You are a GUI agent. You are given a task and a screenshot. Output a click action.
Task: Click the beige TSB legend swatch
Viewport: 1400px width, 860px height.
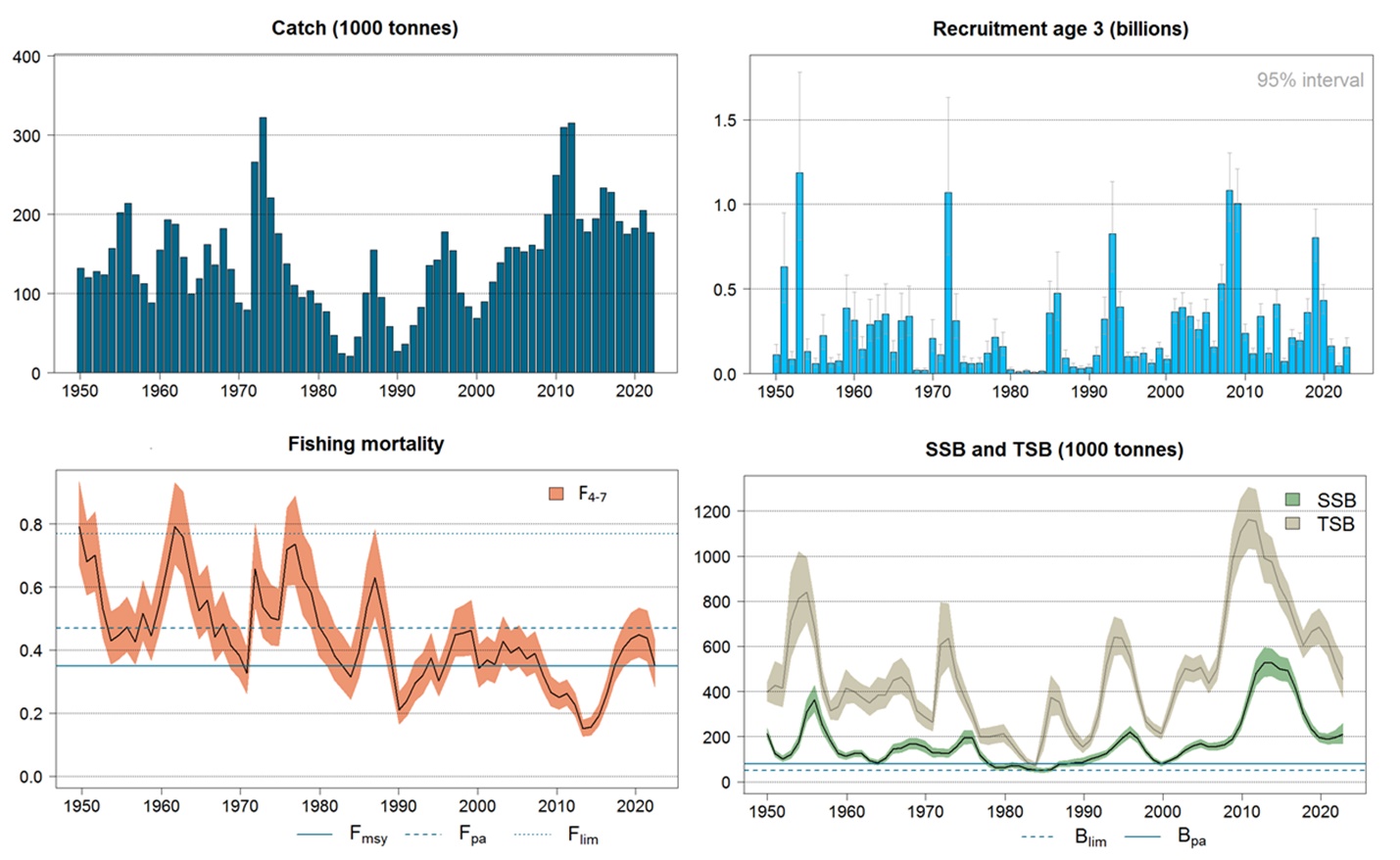(x=1292, y=524)
